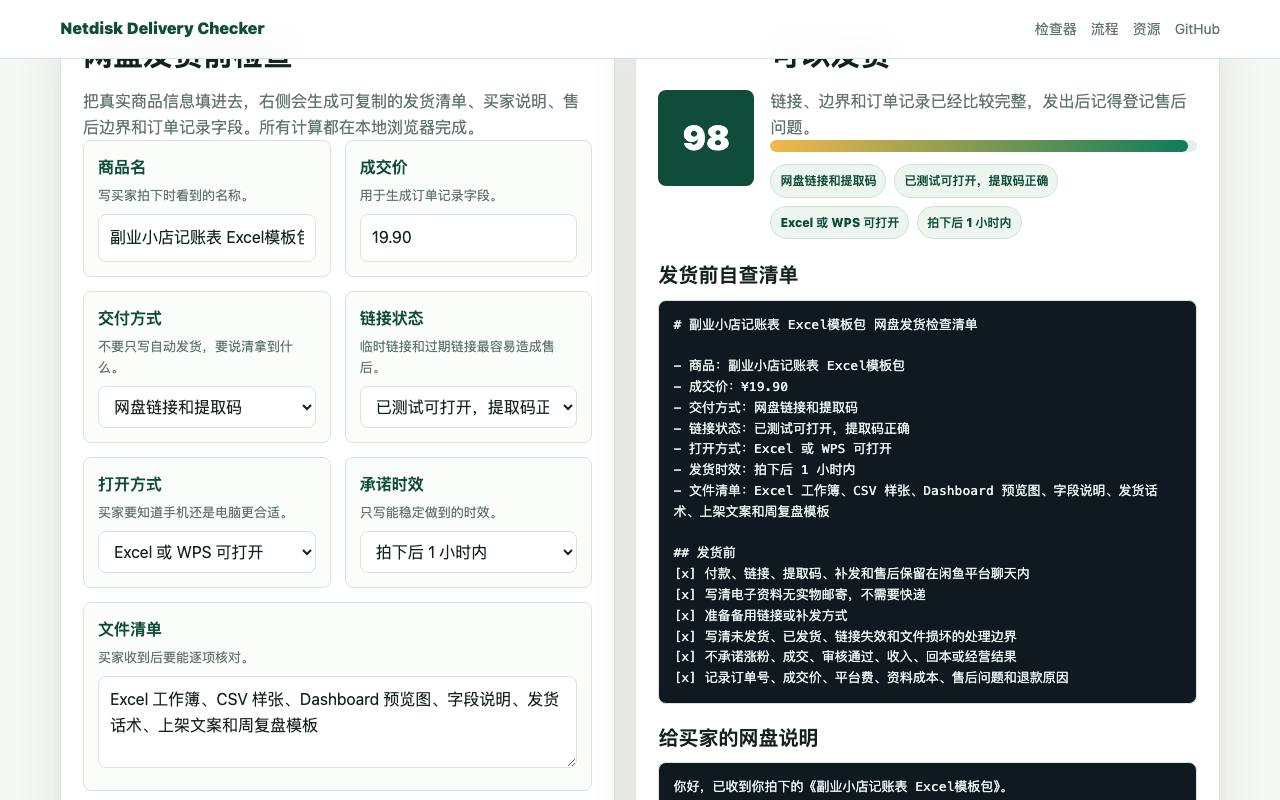Click the 承诺时效 field label
The image size is (1280, 800).
coord(391,484)
